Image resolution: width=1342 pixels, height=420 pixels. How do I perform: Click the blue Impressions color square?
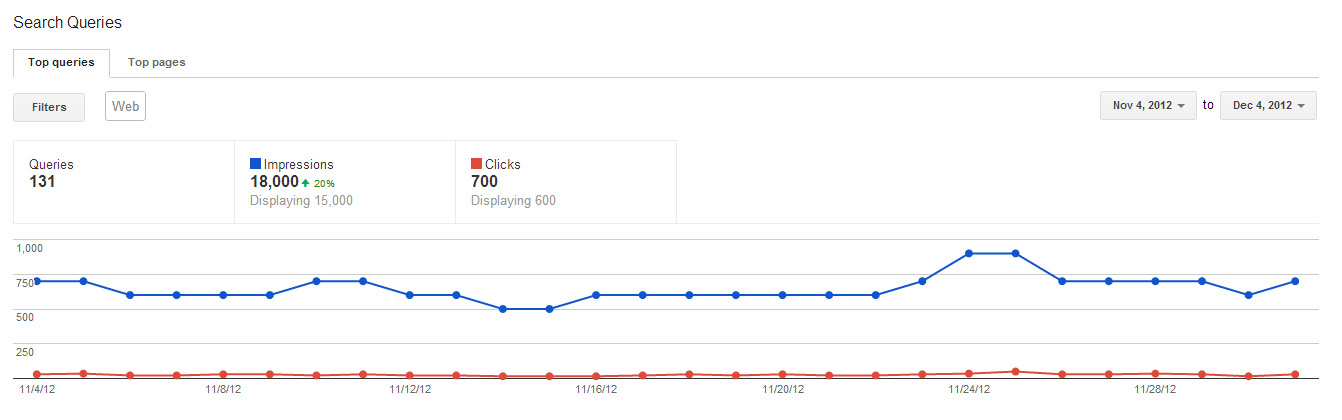tap(255, 164)
